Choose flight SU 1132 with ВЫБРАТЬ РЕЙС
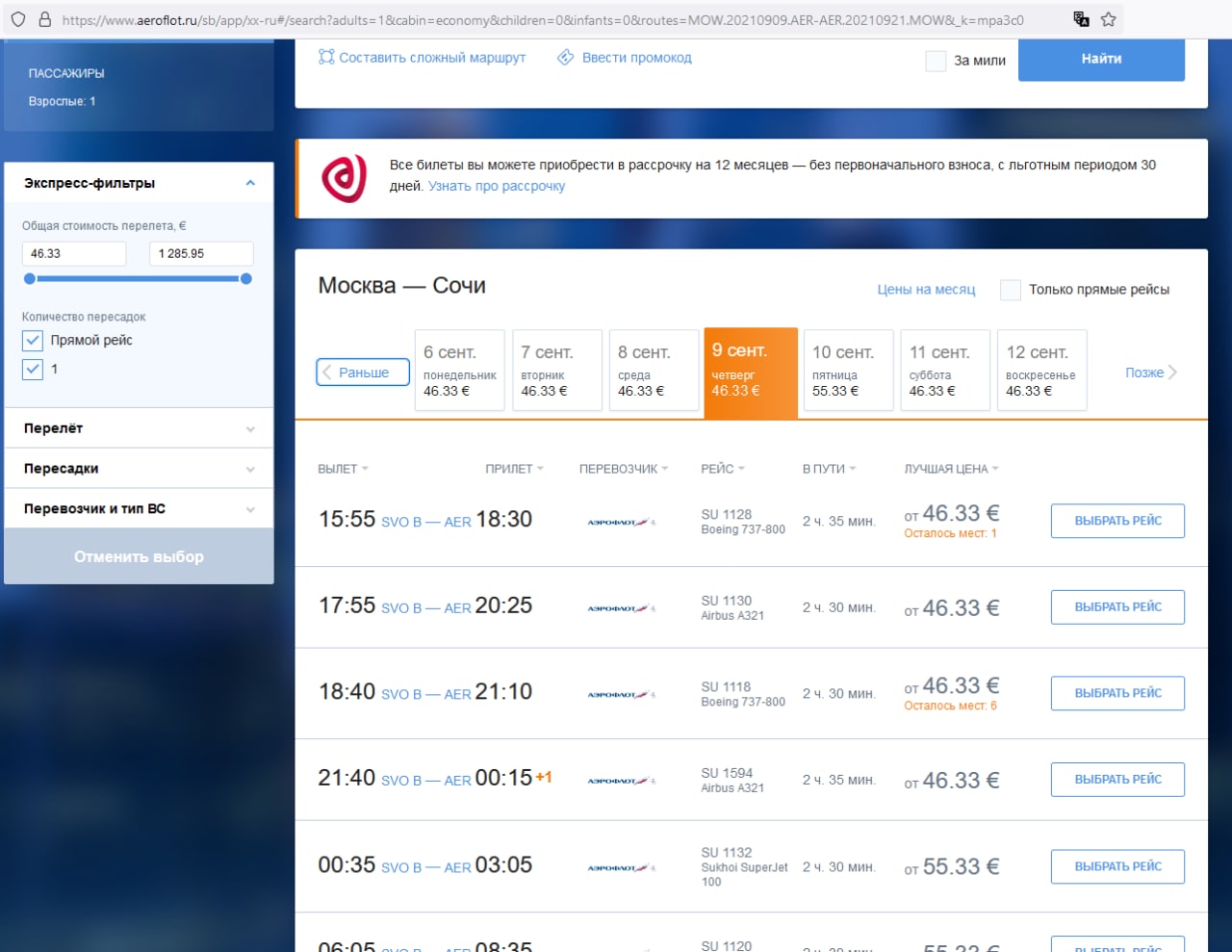The image size is (1232, 952). 1117,866
